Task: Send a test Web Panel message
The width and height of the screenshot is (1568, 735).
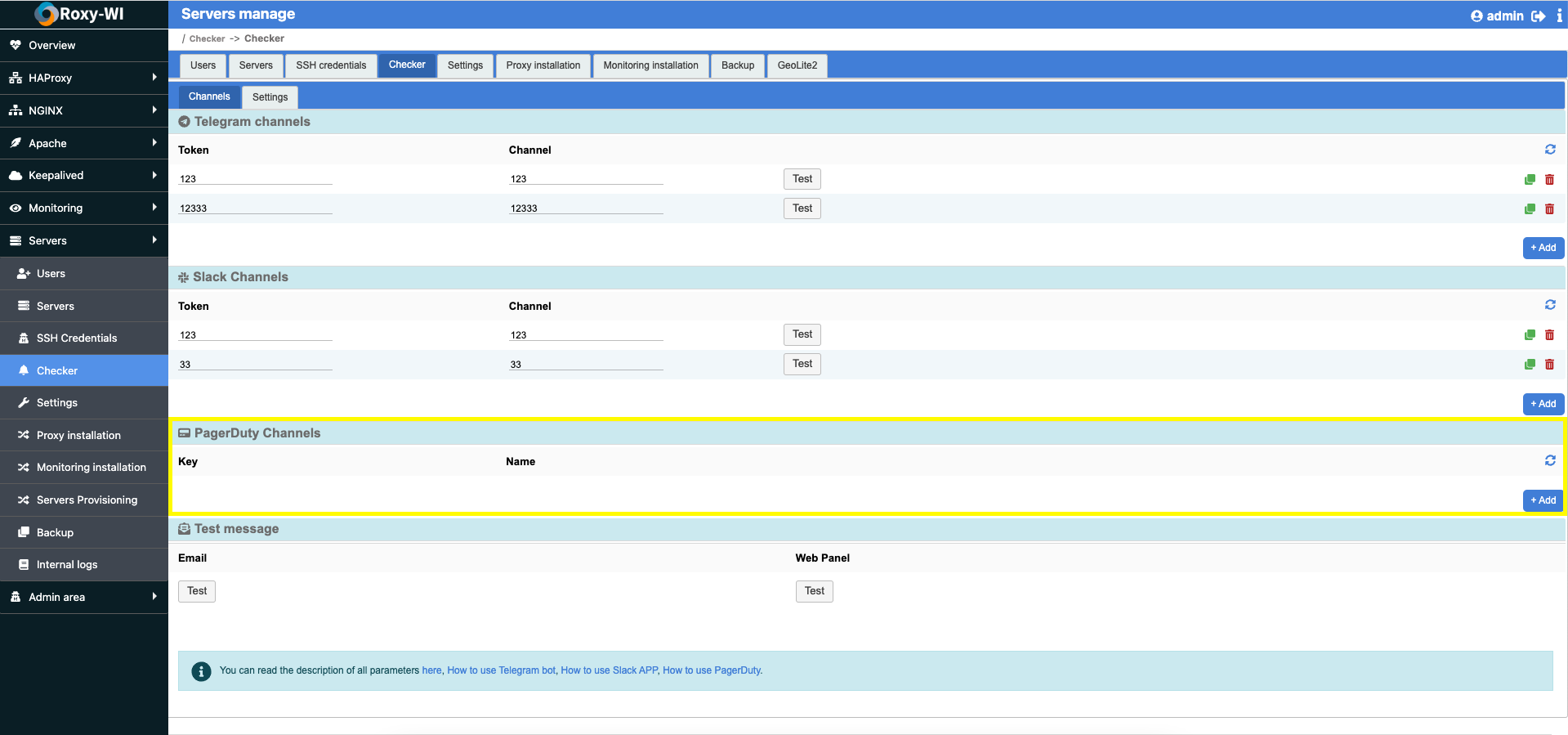Action: tap(815, 591)
